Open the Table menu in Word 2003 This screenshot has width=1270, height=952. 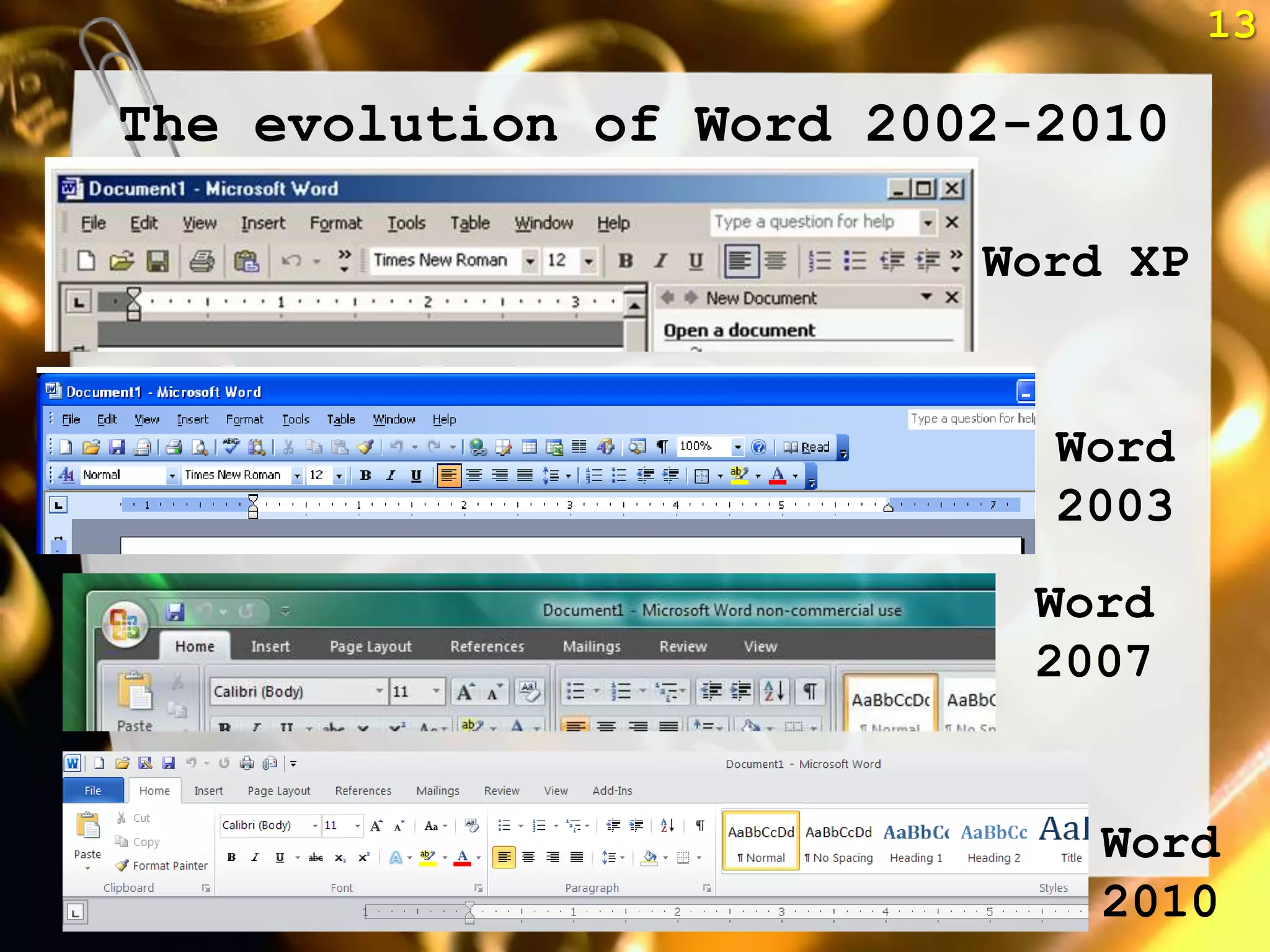tap(341, 420)
